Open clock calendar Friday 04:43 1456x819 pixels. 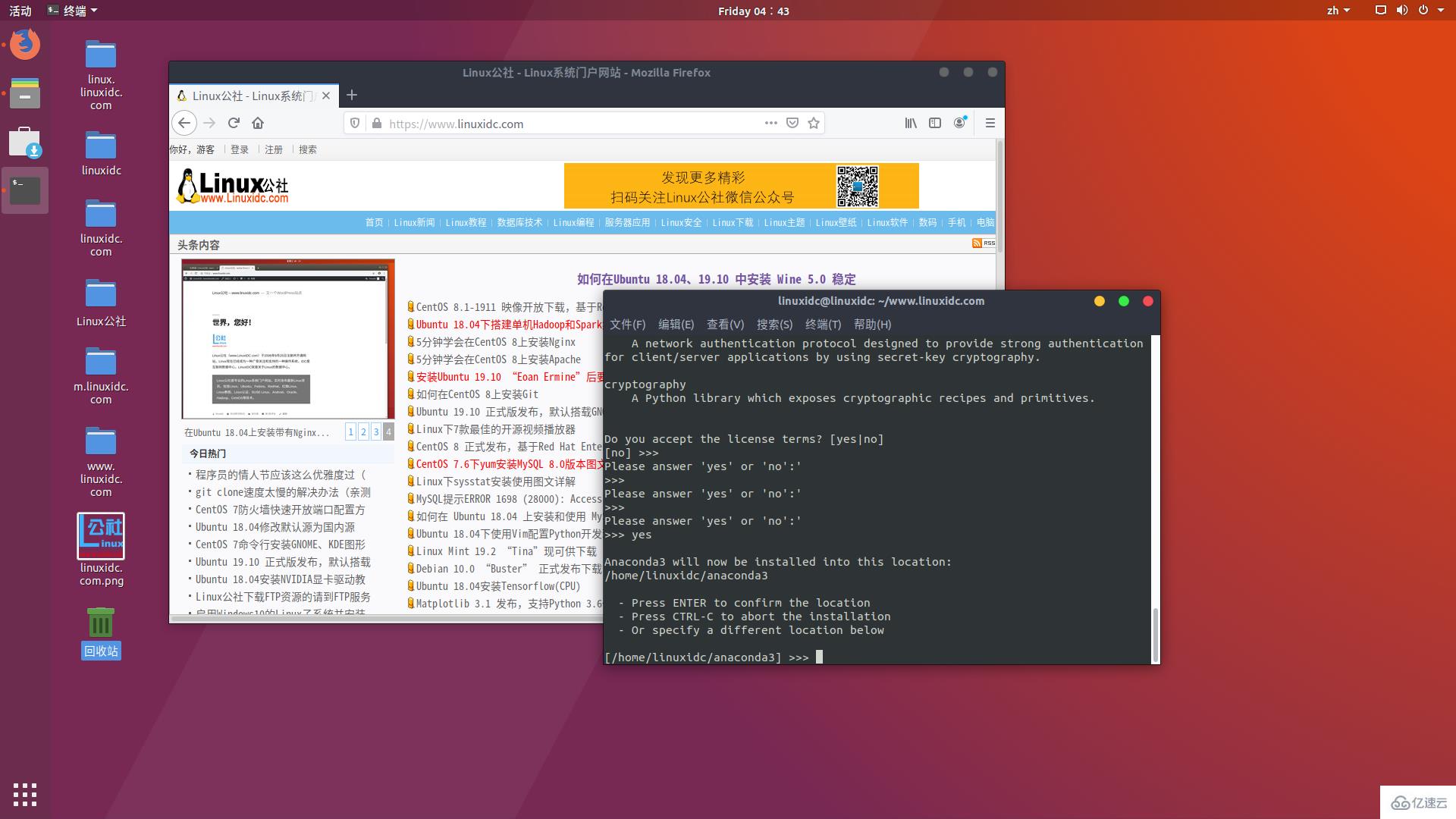753,11
